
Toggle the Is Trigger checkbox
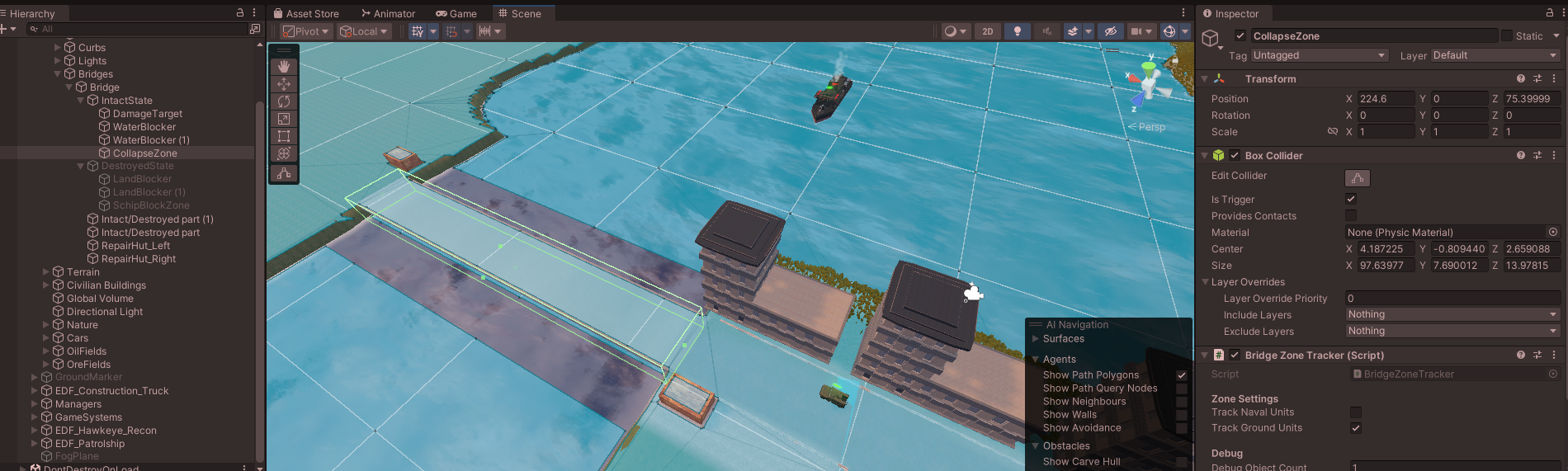click(1351, 199)
